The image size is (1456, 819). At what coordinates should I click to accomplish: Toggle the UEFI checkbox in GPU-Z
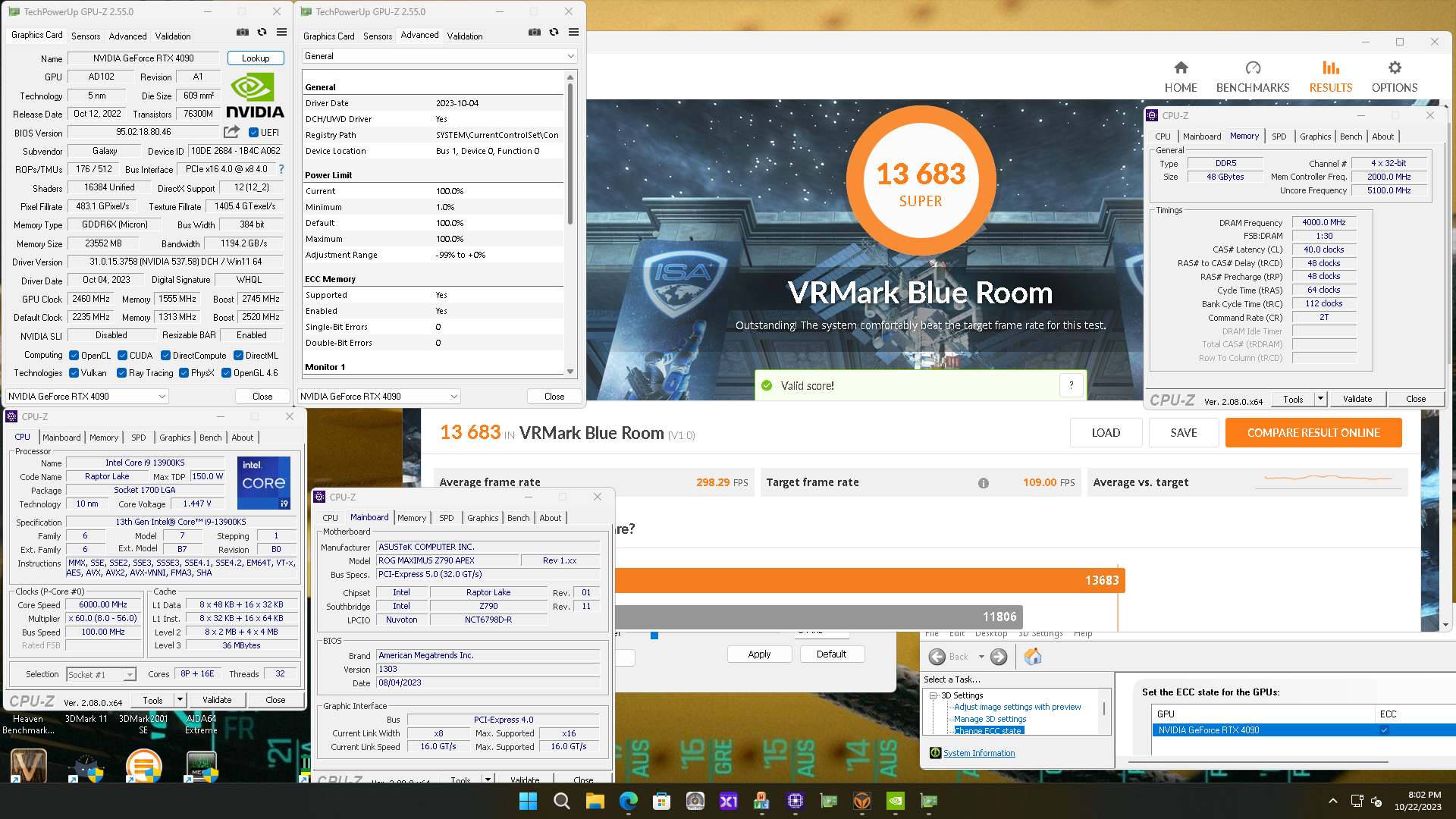254,133
